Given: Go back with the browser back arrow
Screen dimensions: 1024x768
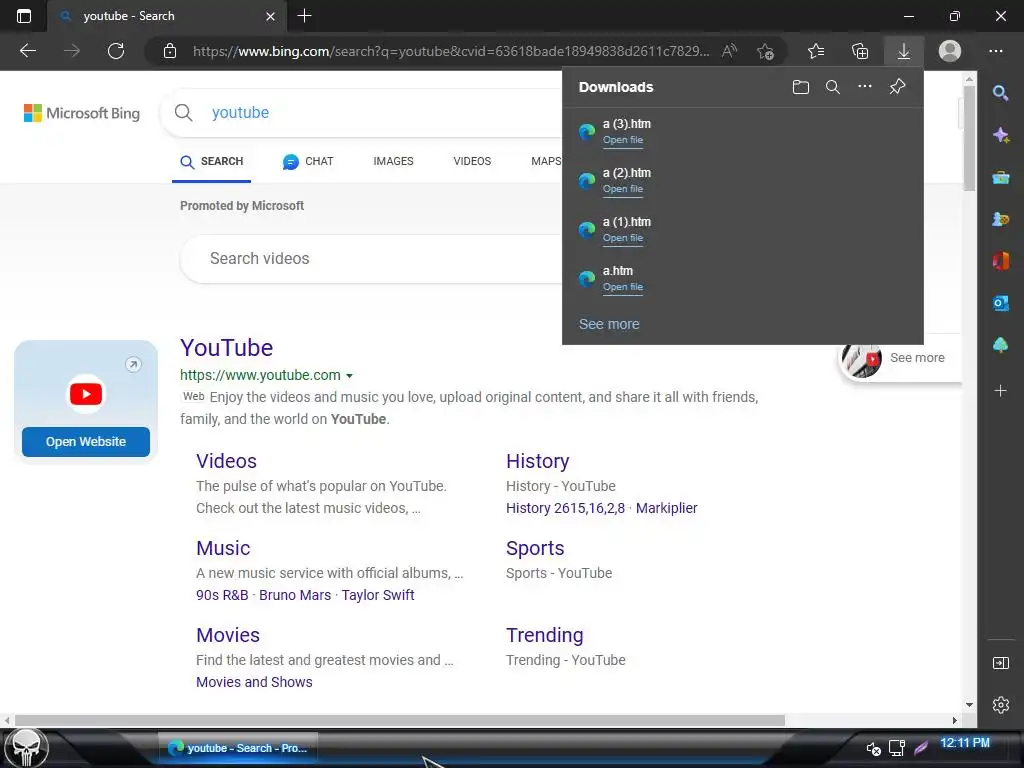Looking at the screenshot, I should (27, 51).
